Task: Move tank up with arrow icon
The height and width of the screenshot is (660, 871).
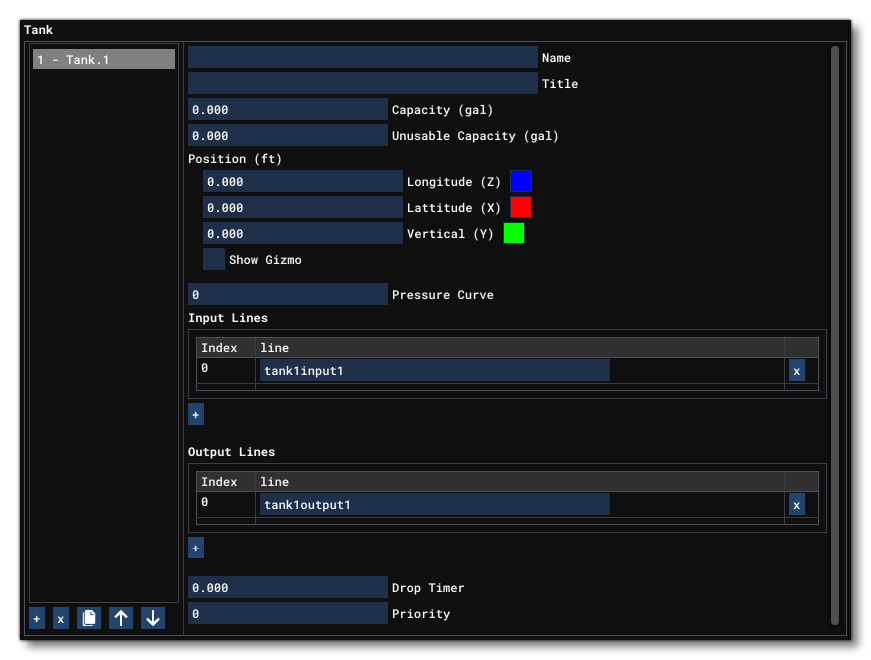Action: pos(121,619)
